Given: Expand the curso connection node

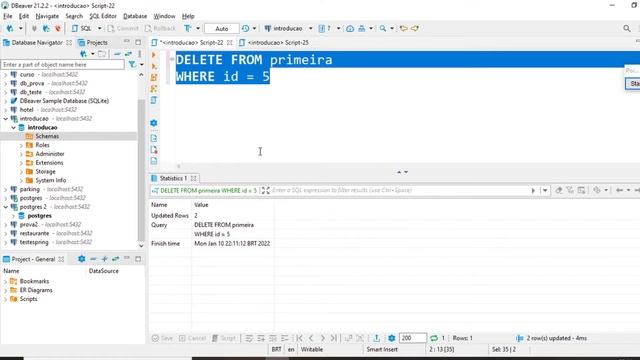Looking at the screenshot, I should [5, 75].
